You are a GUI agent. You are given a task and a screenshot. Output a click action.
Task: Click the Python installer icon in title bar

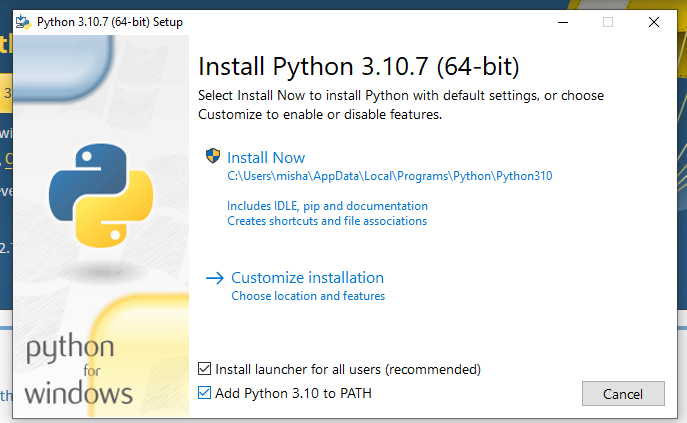[x=23, y=22]
